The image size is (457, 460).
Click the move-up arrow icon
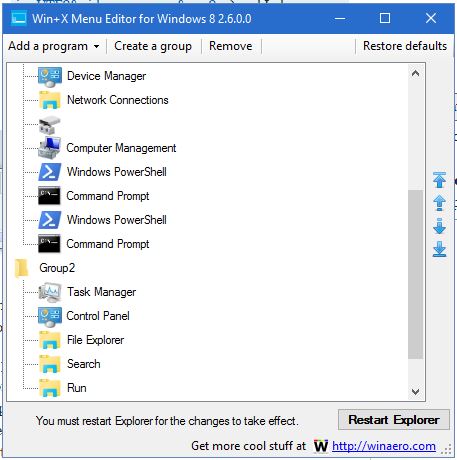pyautogui.click(x=439, y=203)
